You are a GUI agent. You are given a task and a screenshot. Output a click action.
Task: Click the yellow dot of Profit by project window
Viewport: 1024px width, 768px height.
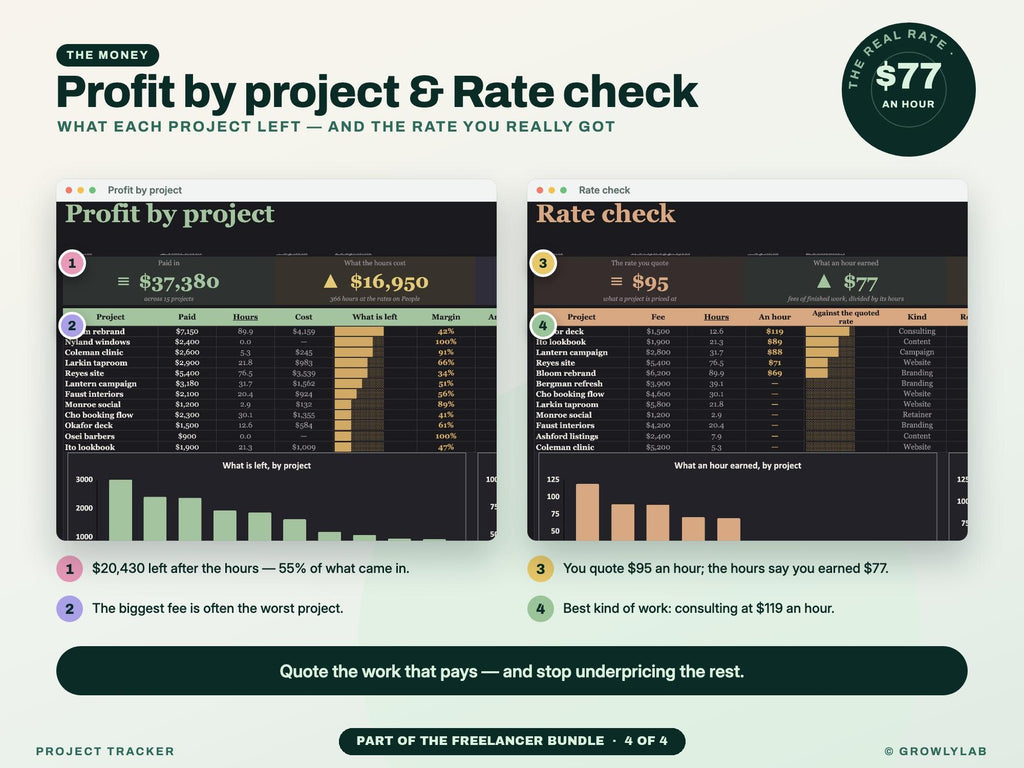(80, 190)
